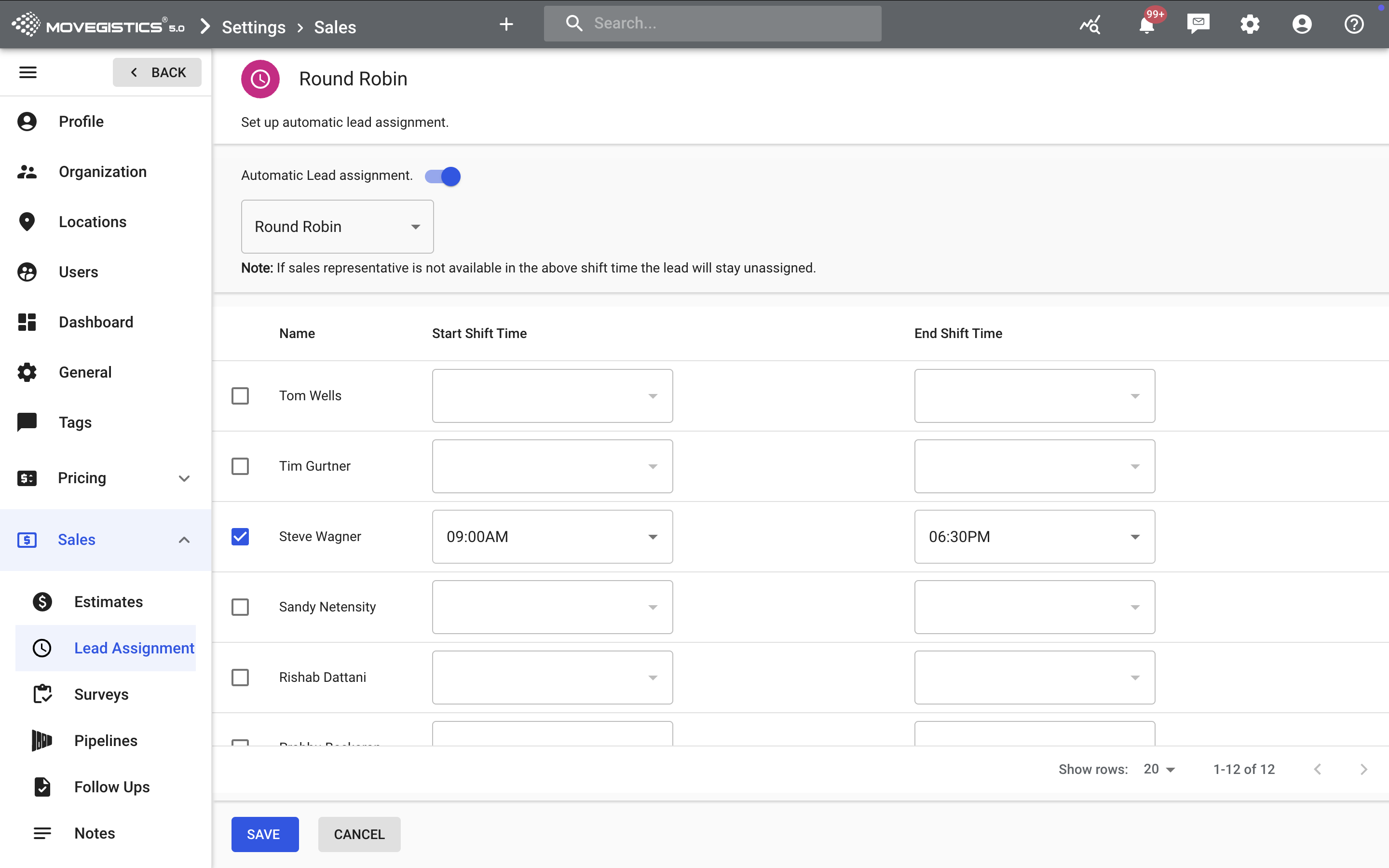
Task: Check the Tom Wells checkbox
Action: 240,395
